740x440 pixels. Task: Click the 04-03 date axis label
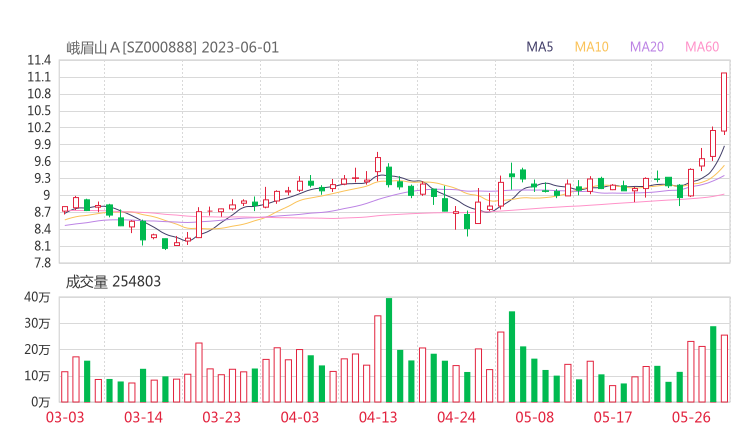pyautogui.click(x=300, y=417)
